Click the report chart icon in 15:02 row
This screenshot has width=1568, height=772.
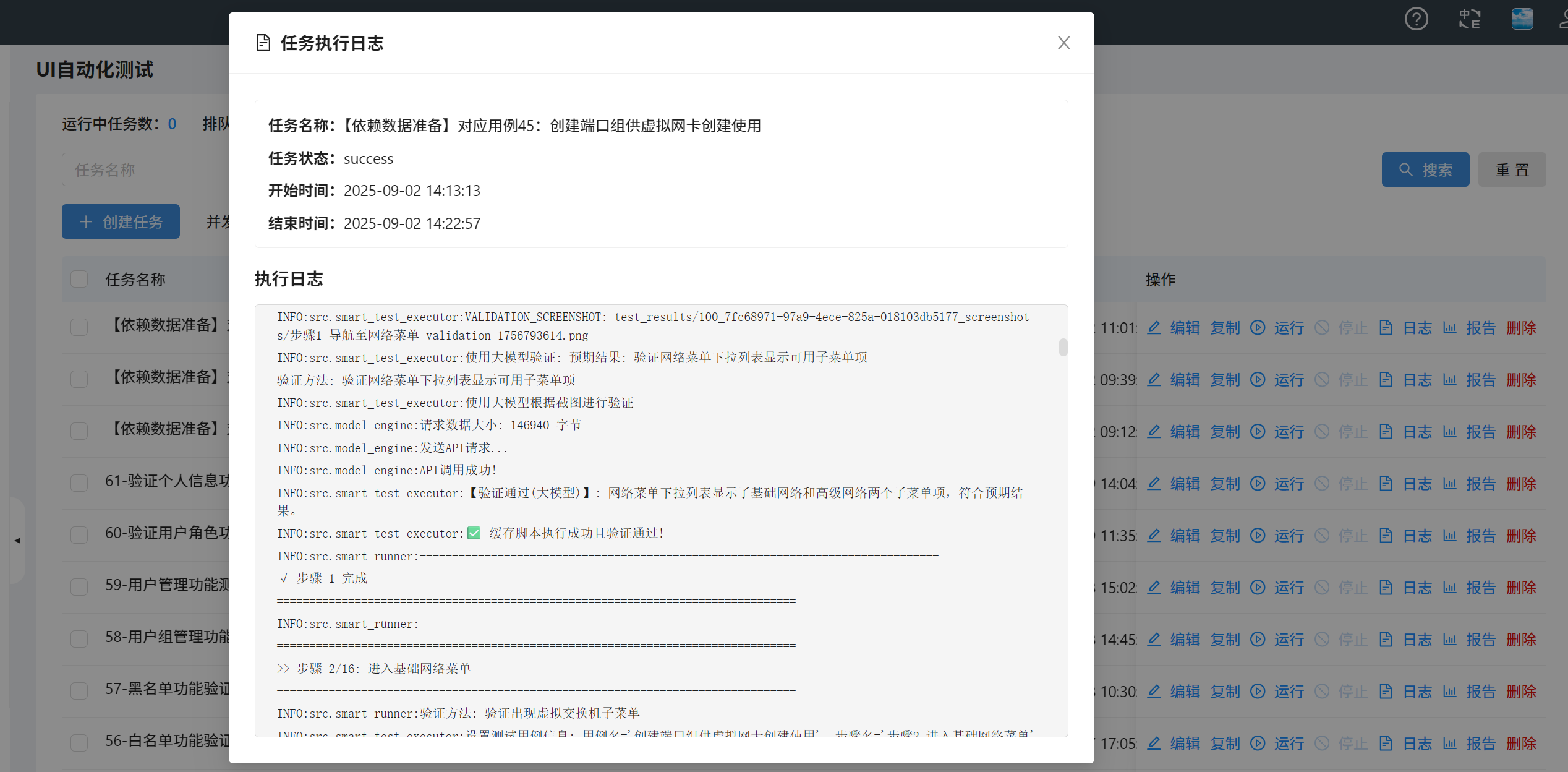pos(1449,588)
